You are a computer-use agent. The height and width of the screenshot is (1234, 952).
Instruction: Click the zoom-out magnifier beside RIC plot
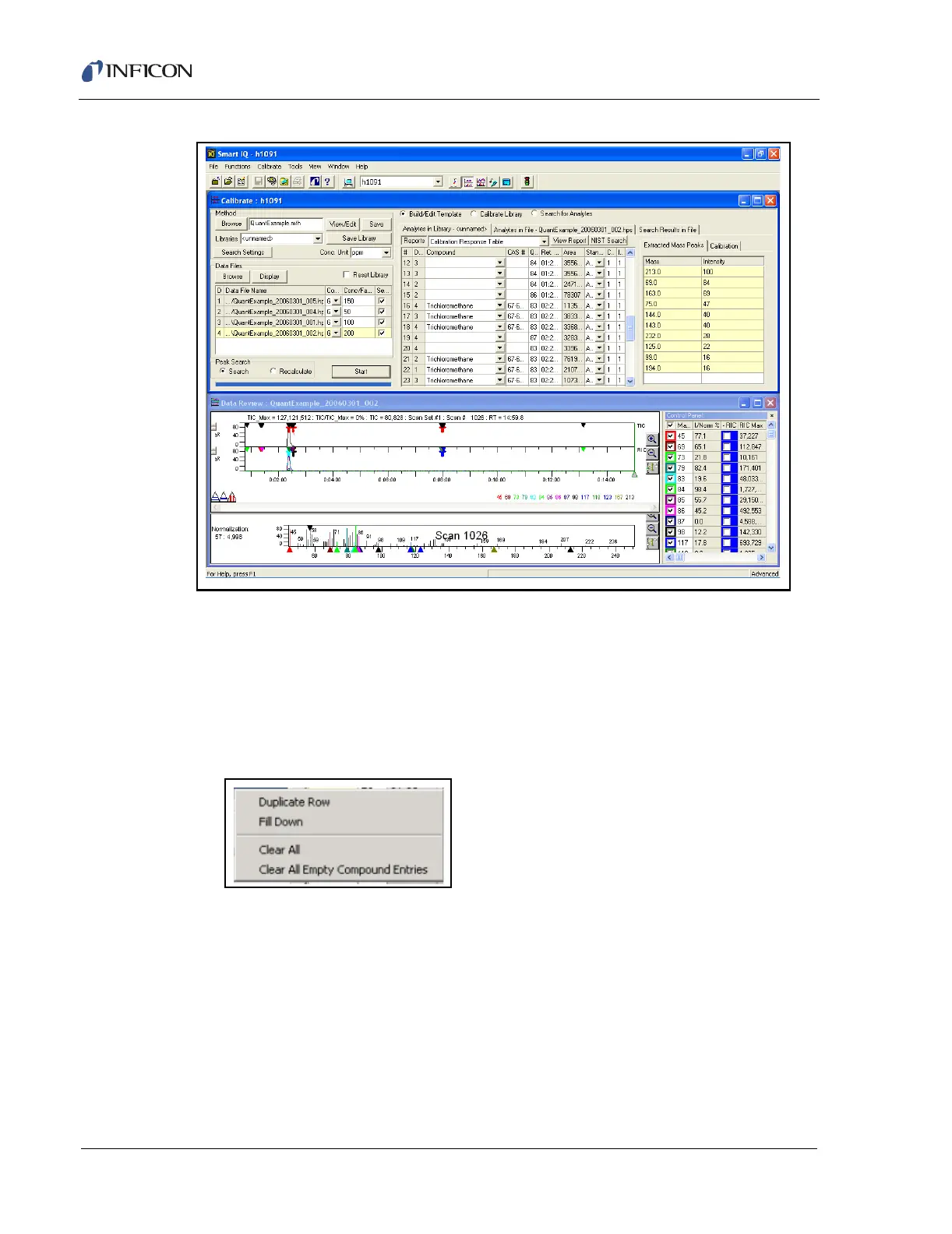pyautogui.click(x=652, y=453)
